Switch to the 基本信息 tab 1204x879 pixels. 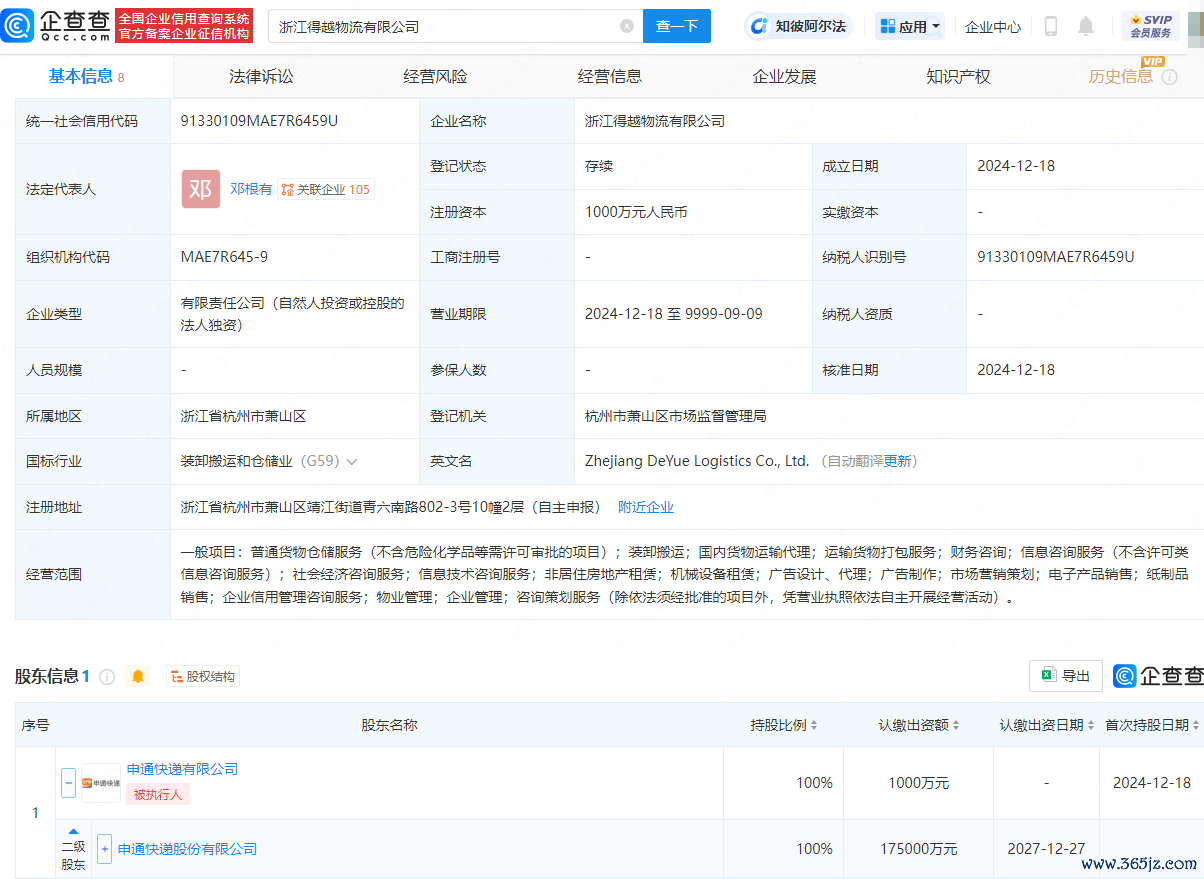(x=86, y=77)
